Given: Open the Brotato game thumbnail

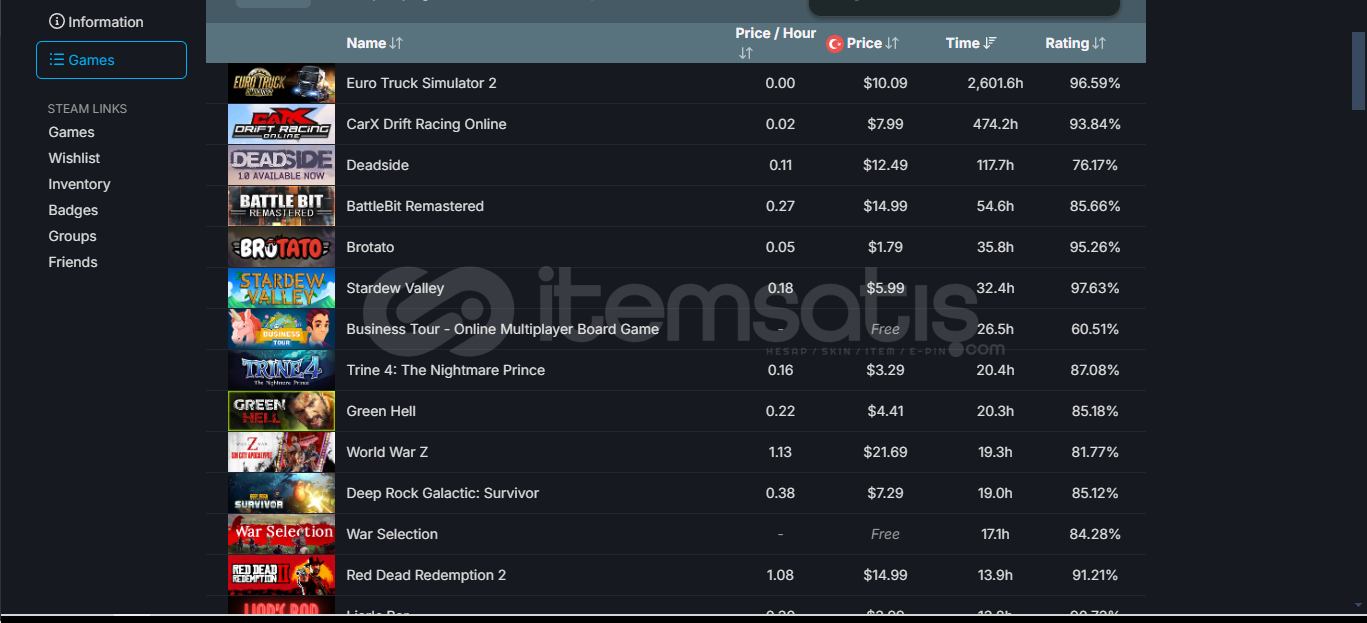Looking at the screenshot, I should pyautogui.click(x=281, y=247).
